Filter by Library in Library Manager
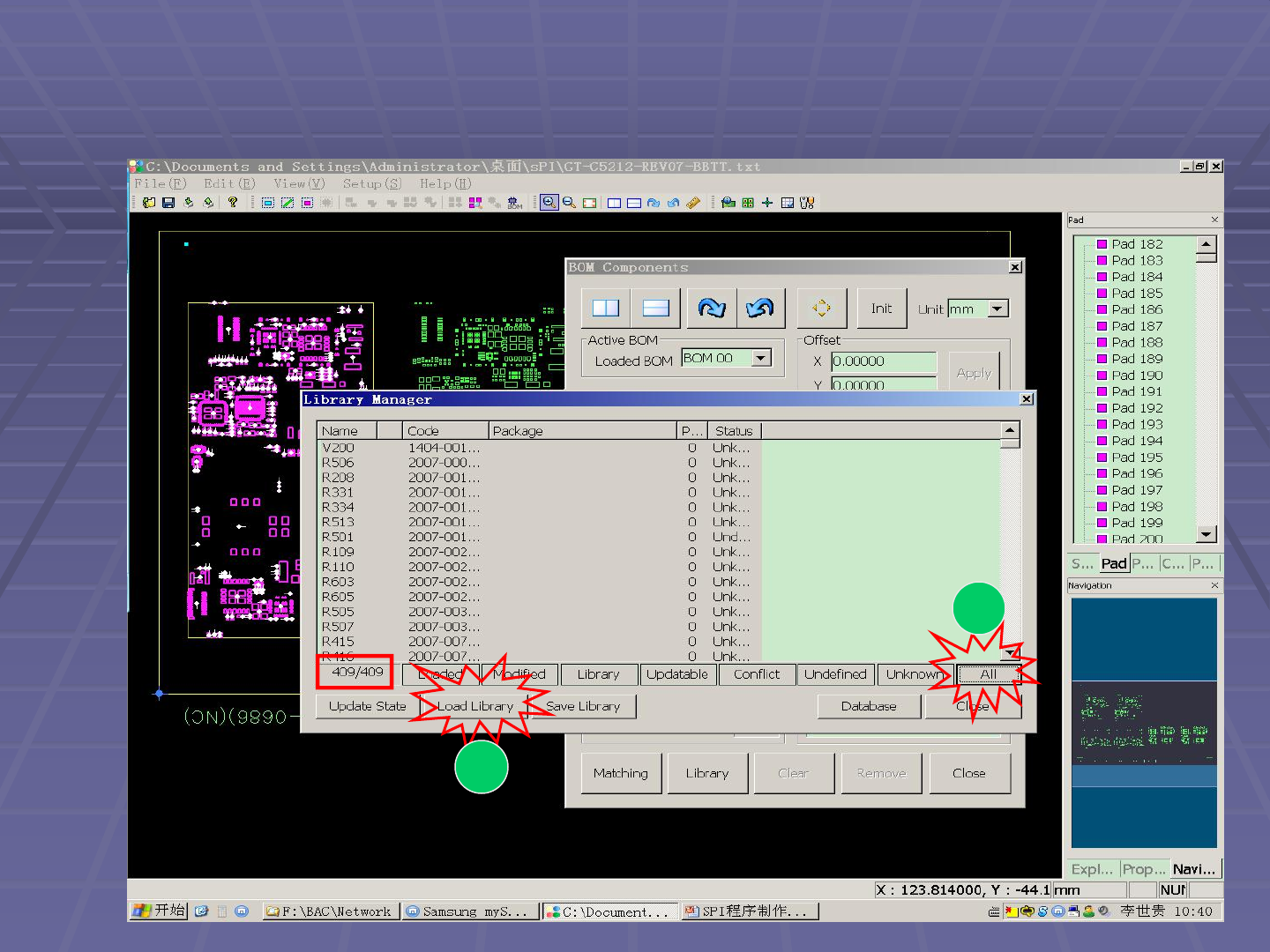The image size is (1270, 952). (598, 674)
